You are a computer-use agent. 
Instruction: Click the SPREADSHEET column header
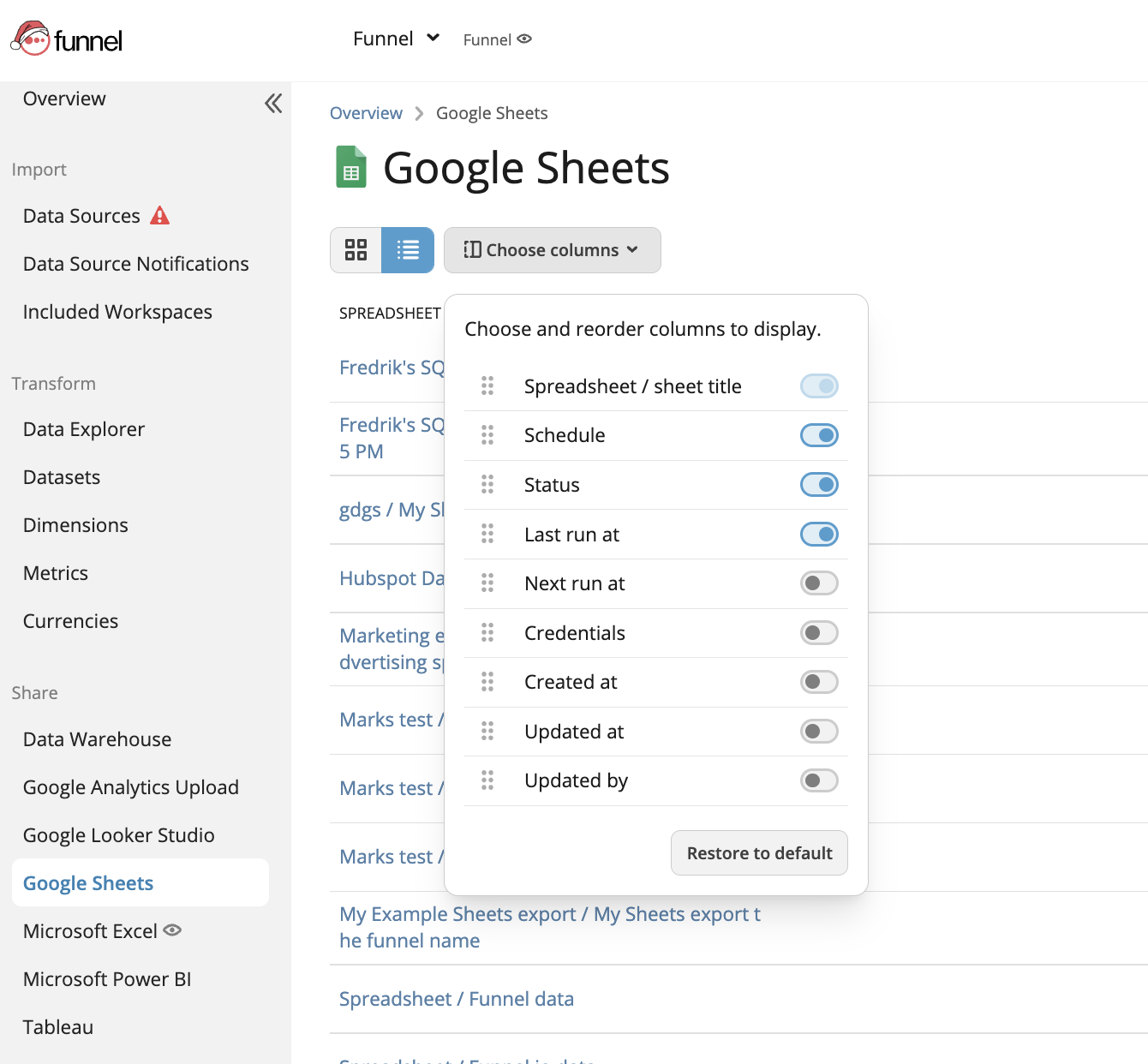(x=390, y=314)
